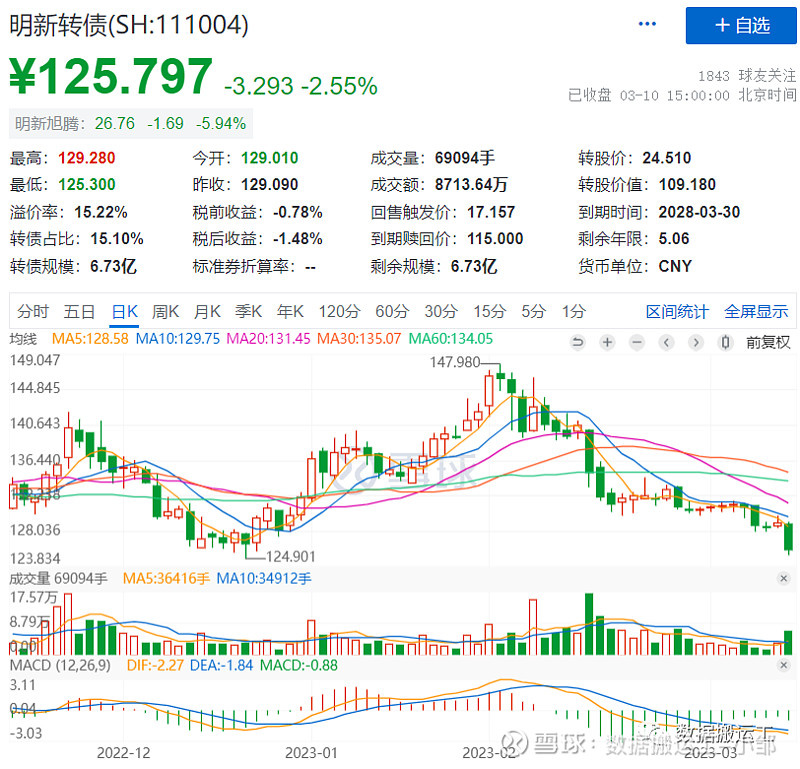
Task: Open 区间统计 range statistics
Action: (x=678, y=311)
